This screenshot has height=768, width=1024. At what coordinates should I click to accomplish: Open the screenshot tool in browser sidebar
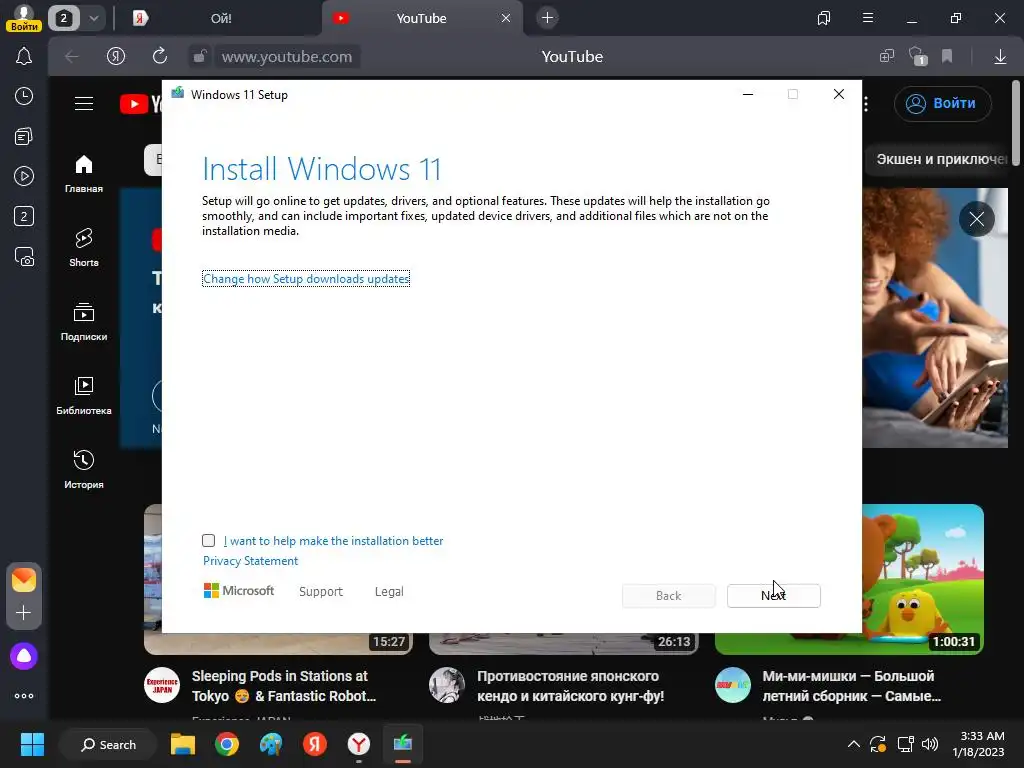tap(24, 257)
